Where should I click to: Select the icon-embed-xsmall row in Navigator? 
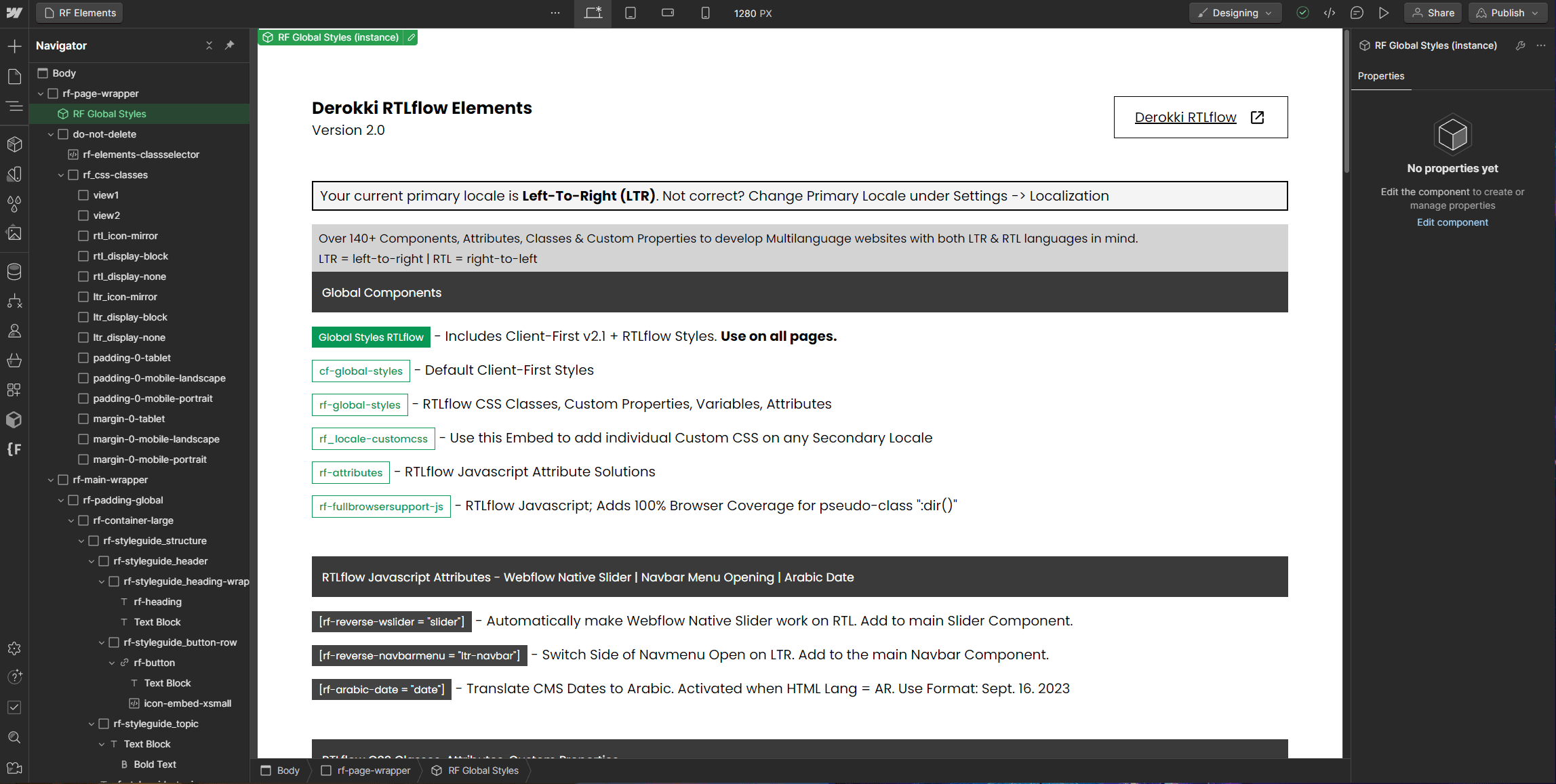140,703
